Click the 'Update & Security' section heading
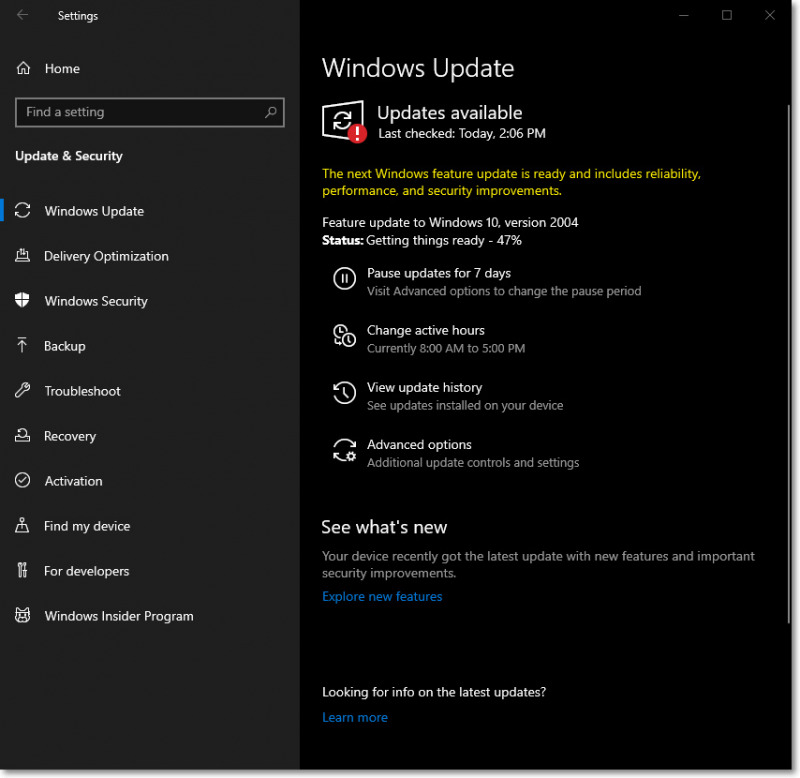The width and height of the screenshot is (800, 778). pyautogui.click(x=69, y=156)
